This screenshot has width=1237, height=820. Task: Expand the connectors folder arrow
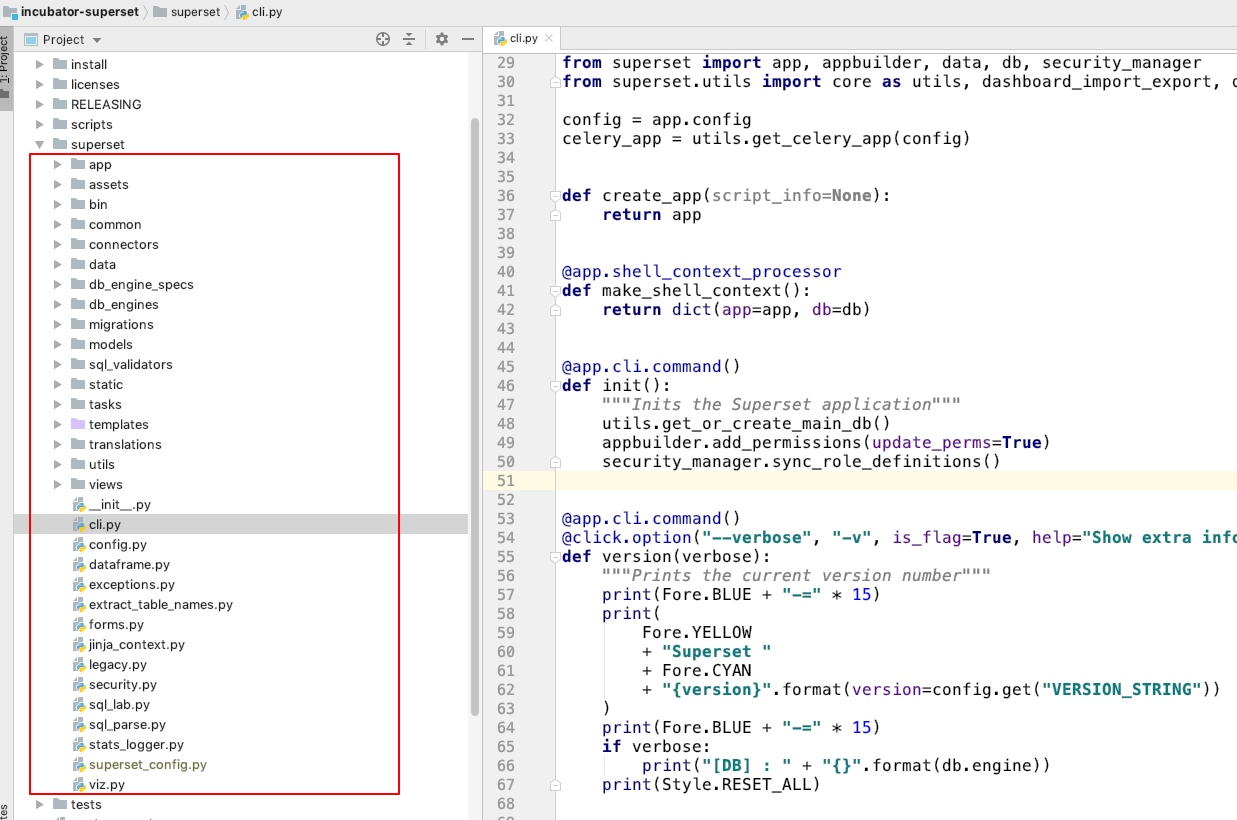pos(58,244)
